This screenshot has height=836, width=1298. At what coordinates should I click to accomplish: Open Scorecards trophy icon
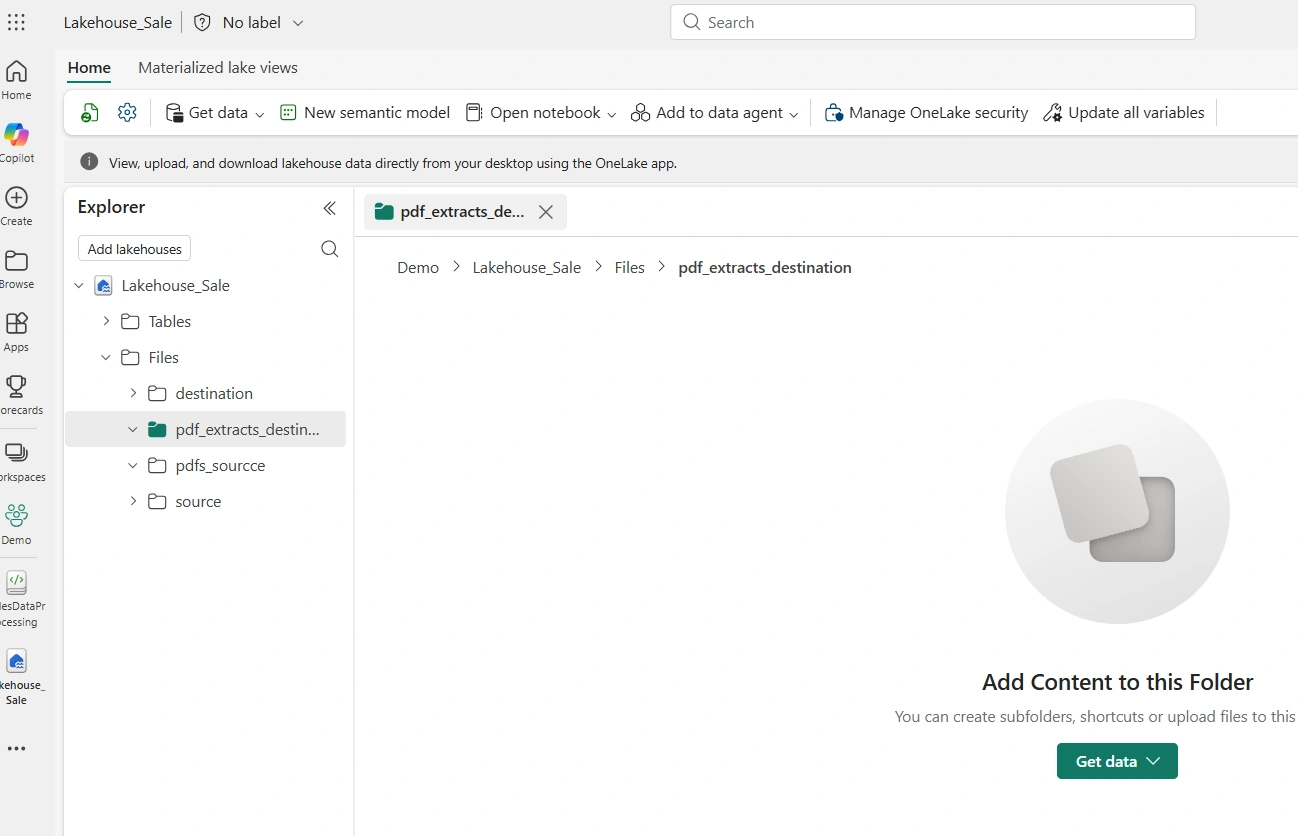tap(16, 386)
